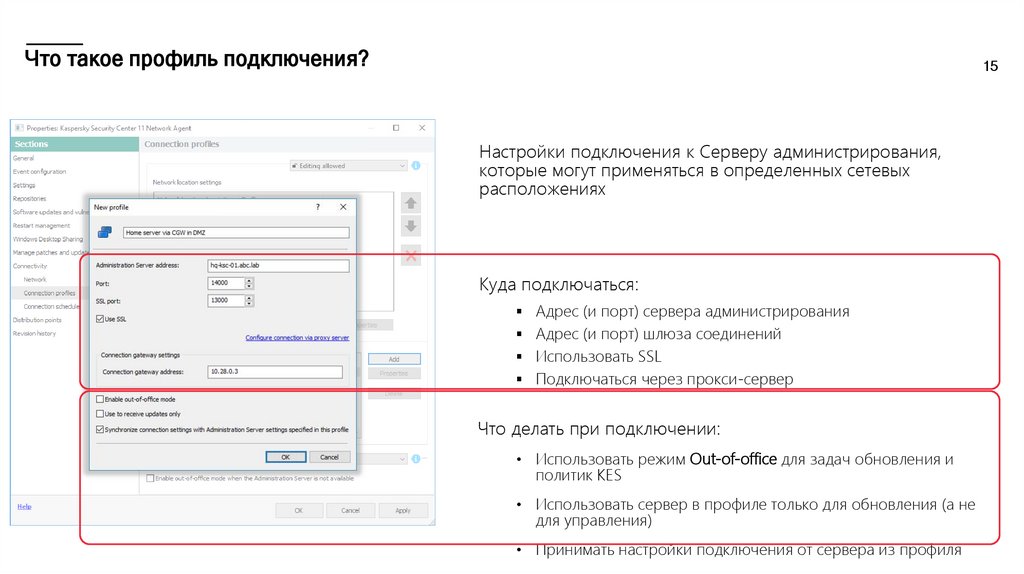This screenshot has width=1024, height=574.
Task: Decrease the SSL port with down spinner
Action: pos(249,304)
